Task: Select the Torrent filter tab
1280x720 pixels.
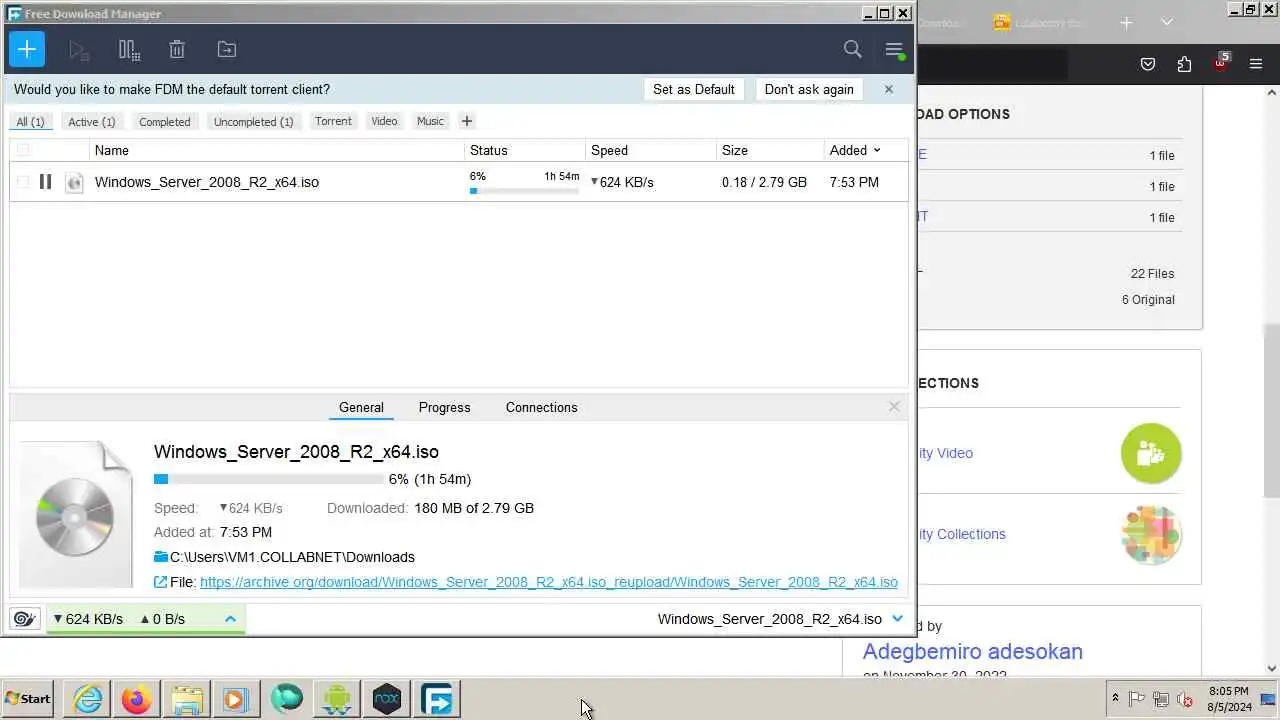Action: [x=333, y=121]
